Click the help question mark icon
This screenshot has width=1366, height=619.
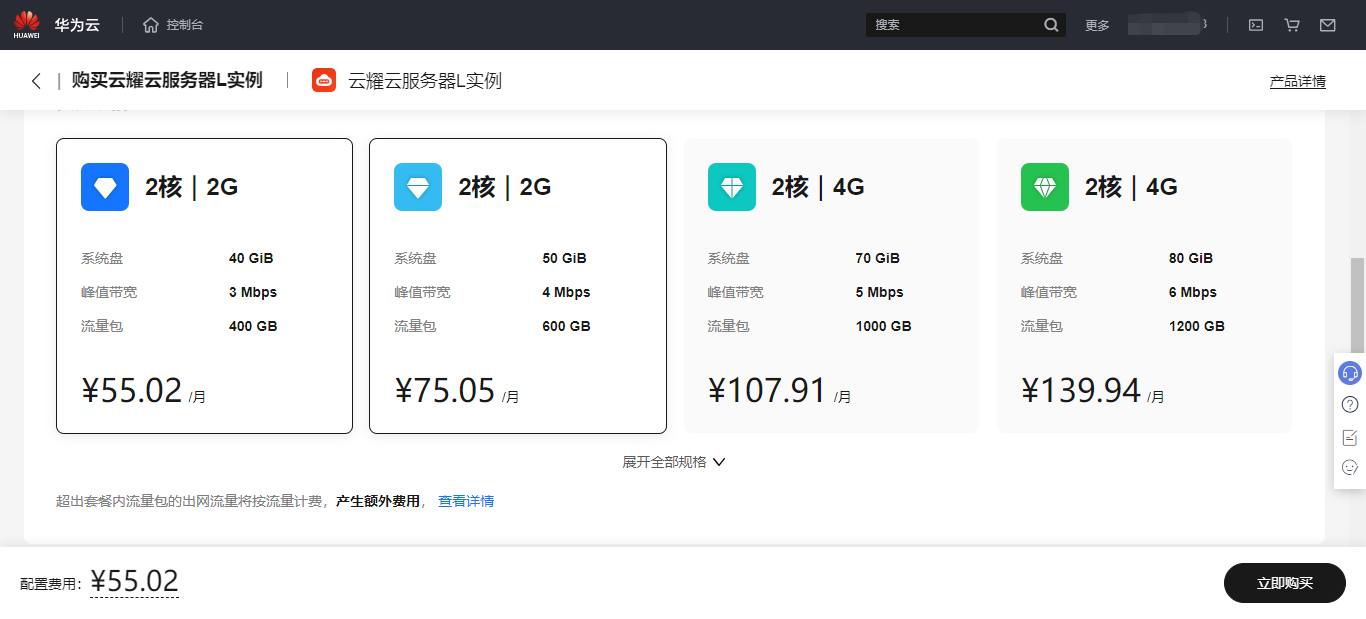(1350, 405)
